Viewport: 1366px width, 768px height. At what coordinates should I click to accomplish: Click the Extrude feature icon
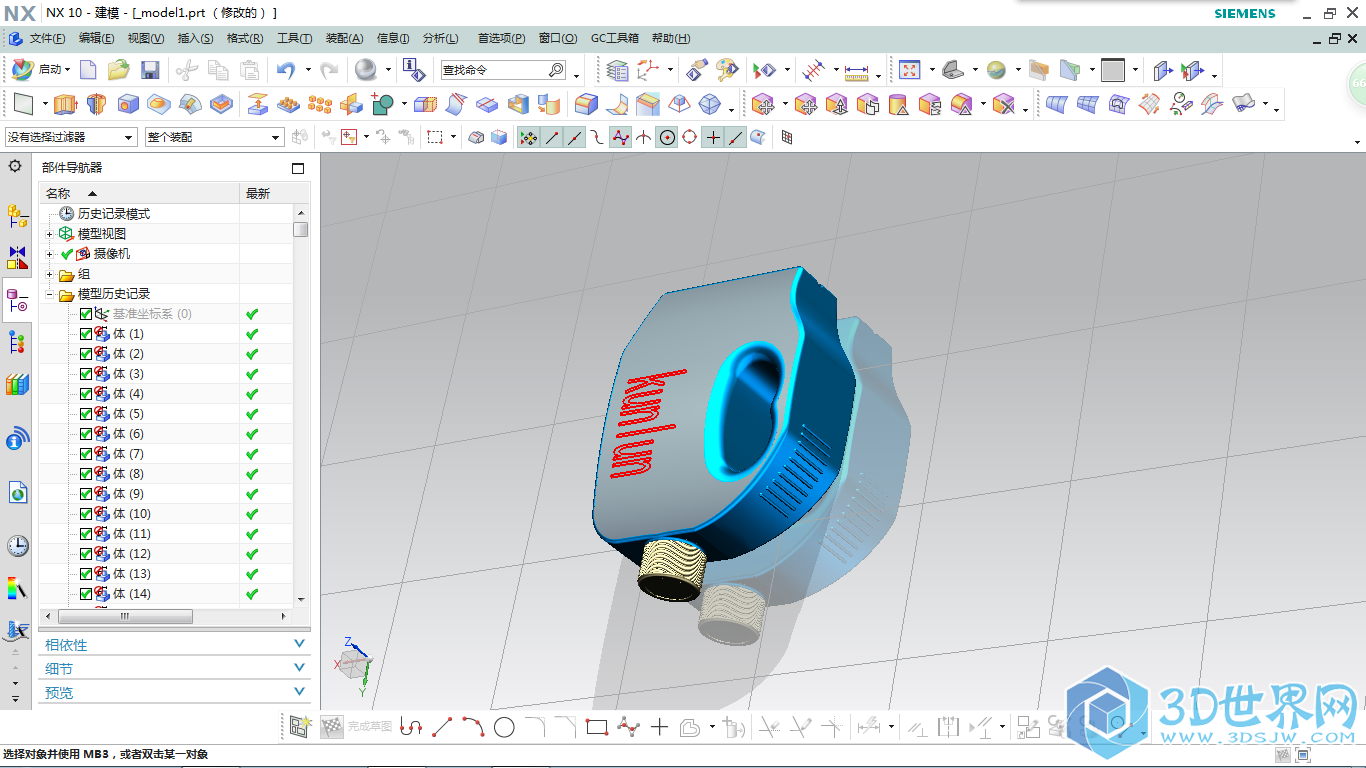pyautogui.click(x=65, y=104)
